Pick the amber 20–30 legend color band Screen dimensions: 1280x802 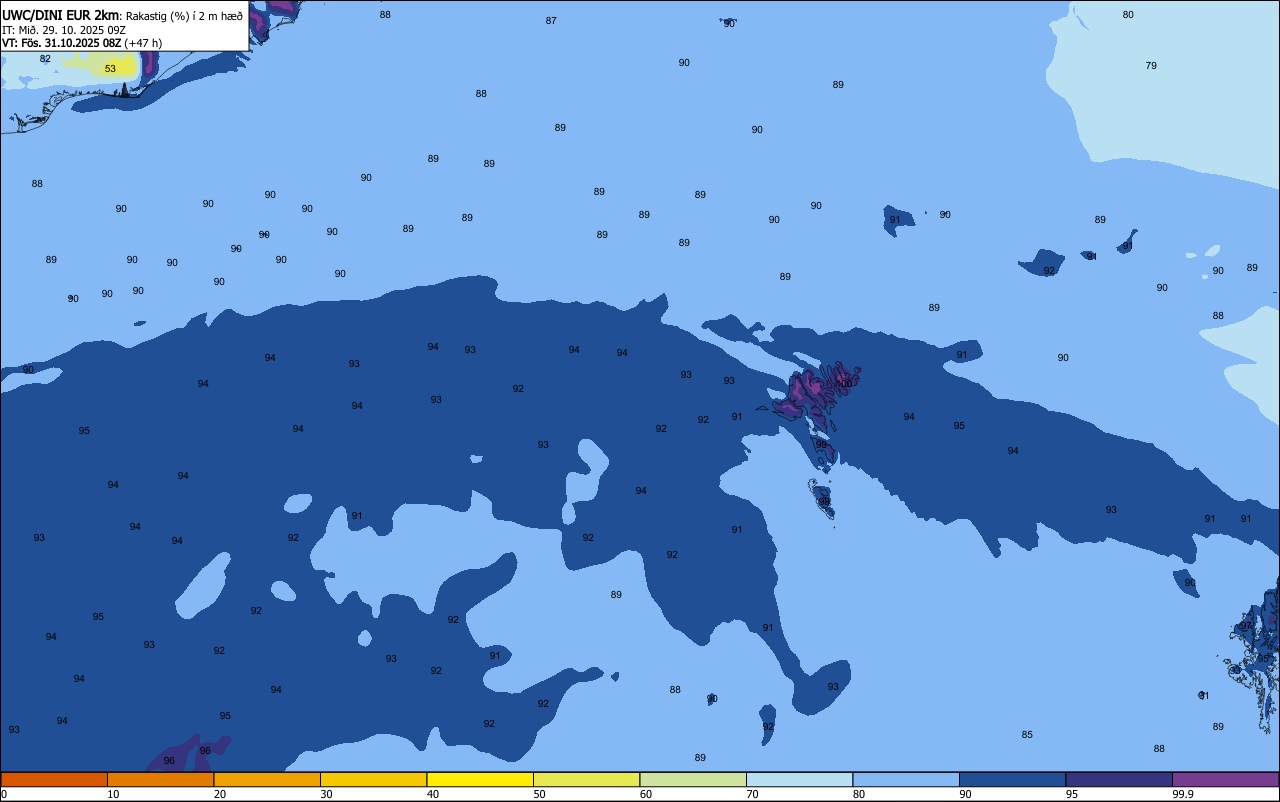(267, 779)
